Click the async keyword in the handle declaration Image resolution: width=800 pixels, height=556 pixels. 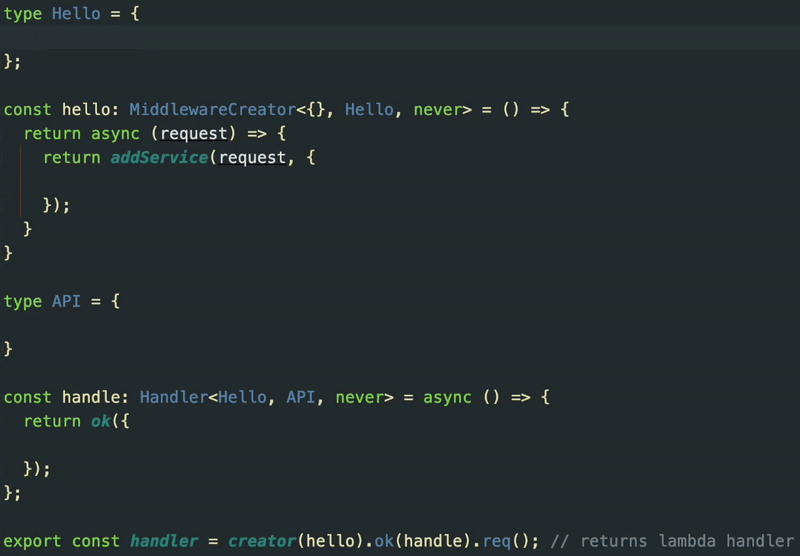447,398
